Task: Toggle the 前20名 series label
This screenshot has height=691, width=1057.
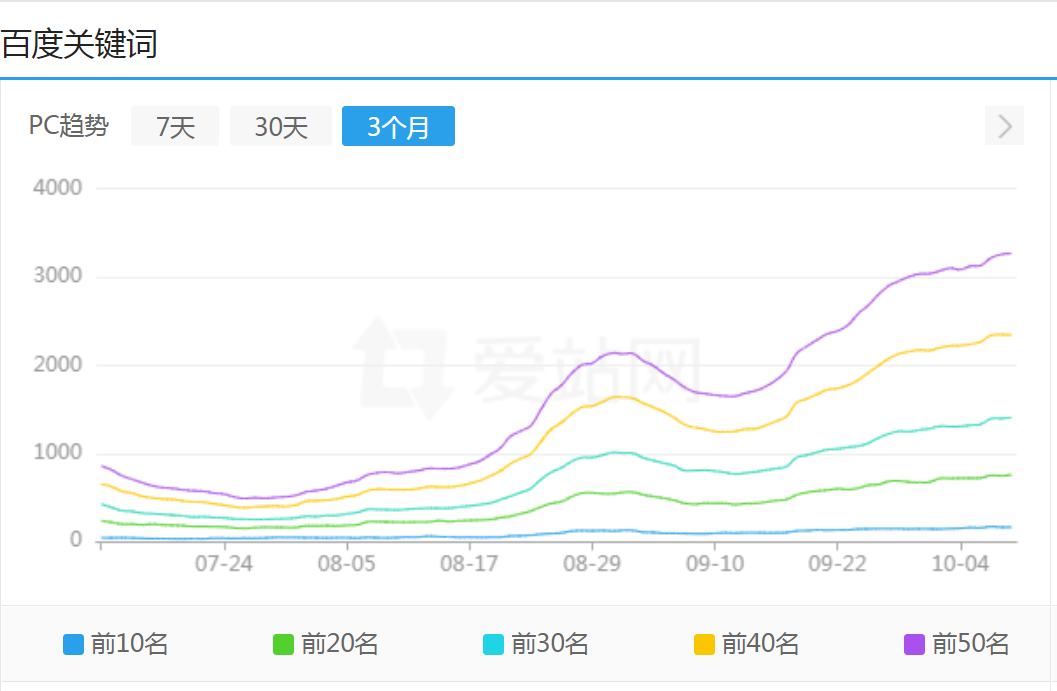Action: 339,645
